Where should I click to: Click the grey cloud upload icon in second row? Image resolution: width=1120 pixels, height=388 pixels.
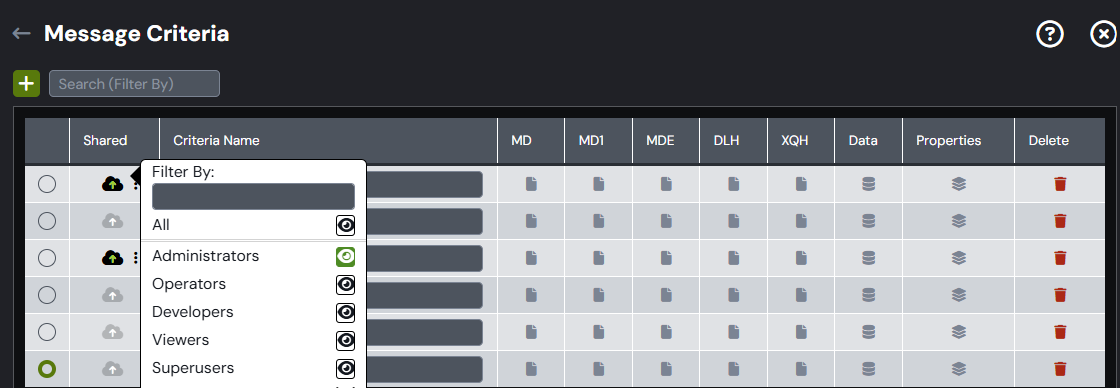tap(112, 221)
